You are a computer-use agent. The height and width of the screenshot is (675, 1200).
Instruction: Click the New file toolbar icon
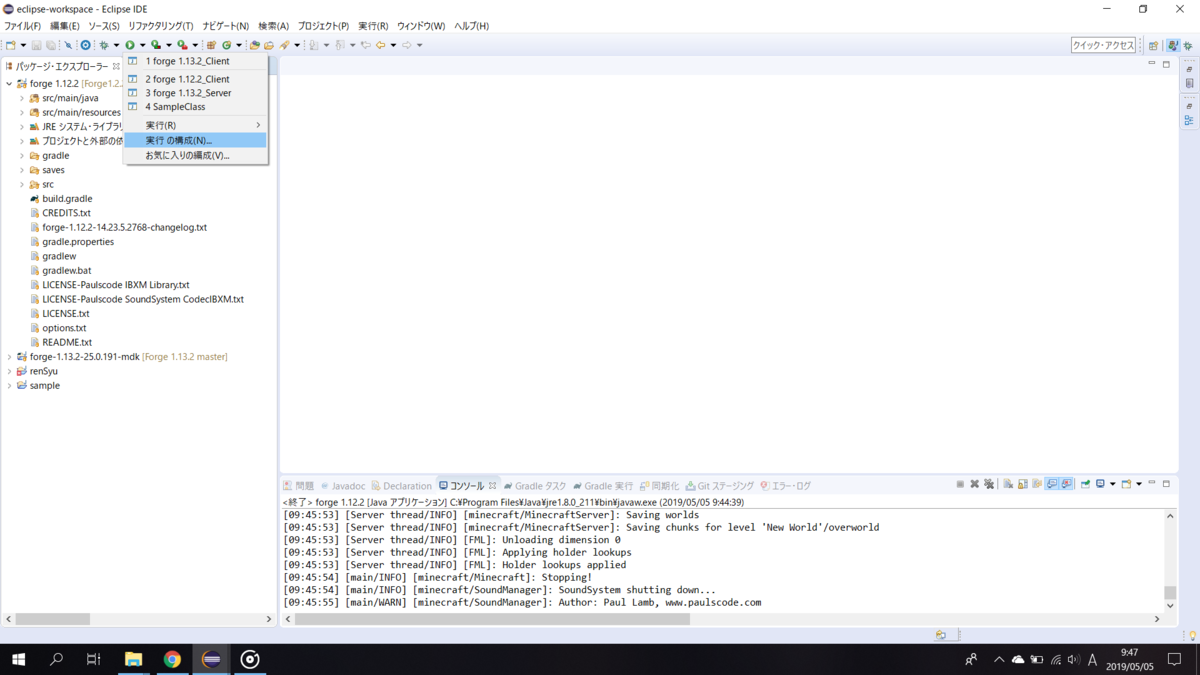pyautogui.click(x=11, y=45)
